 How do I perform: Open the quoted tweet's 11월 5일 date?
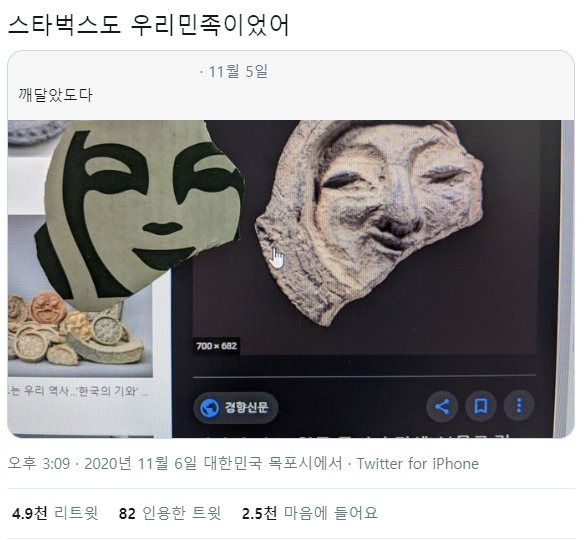238,71
